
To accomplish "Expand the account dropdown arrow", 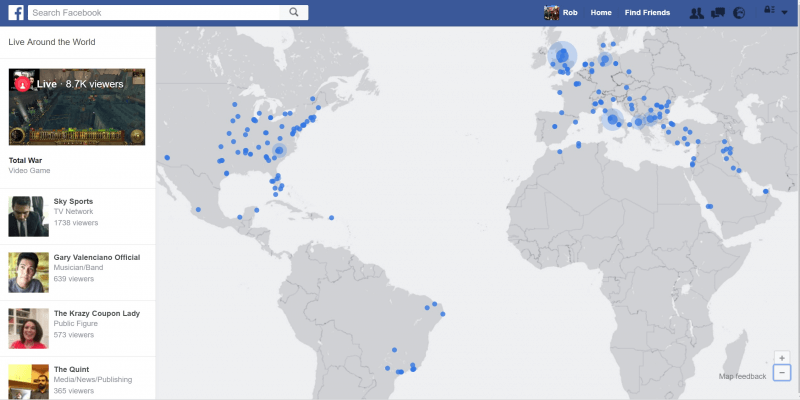I will pos(785,13).
